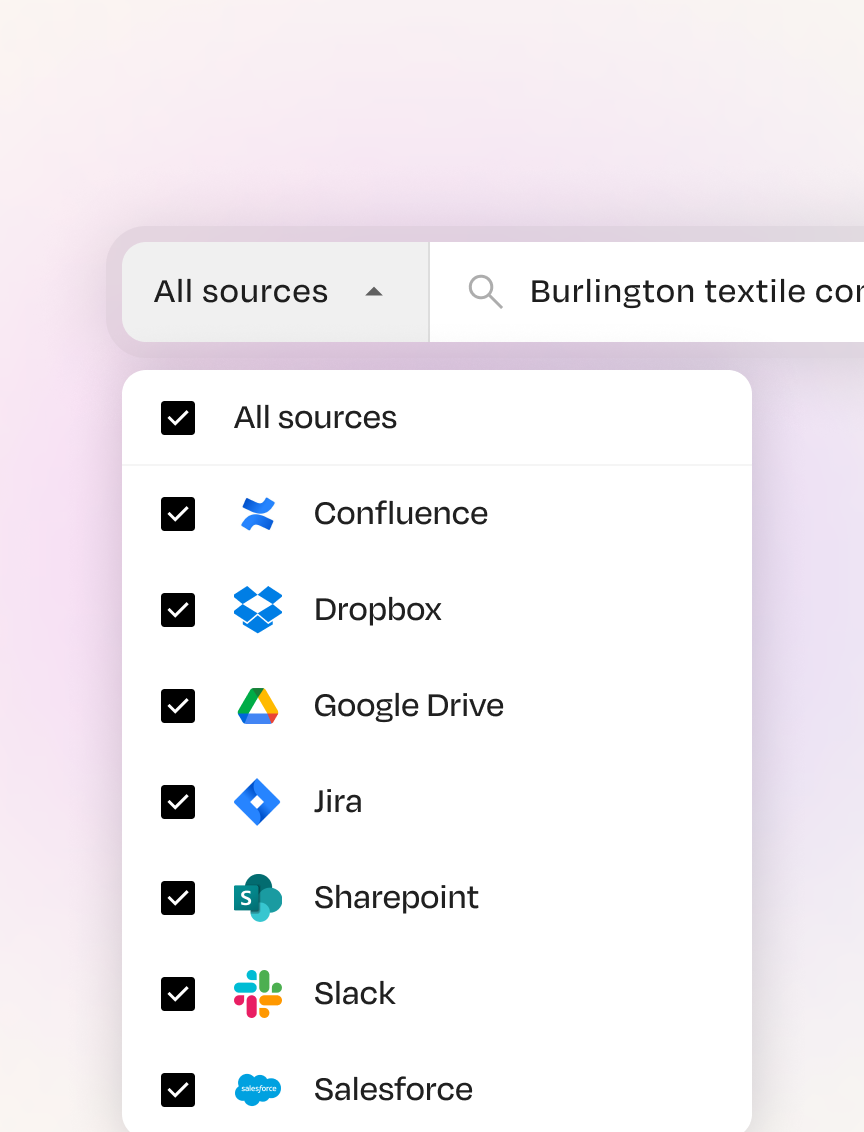Uncheck the Confluence checkbox
The width and height of the screenshot is (864, 1132).
coord(178,514)
